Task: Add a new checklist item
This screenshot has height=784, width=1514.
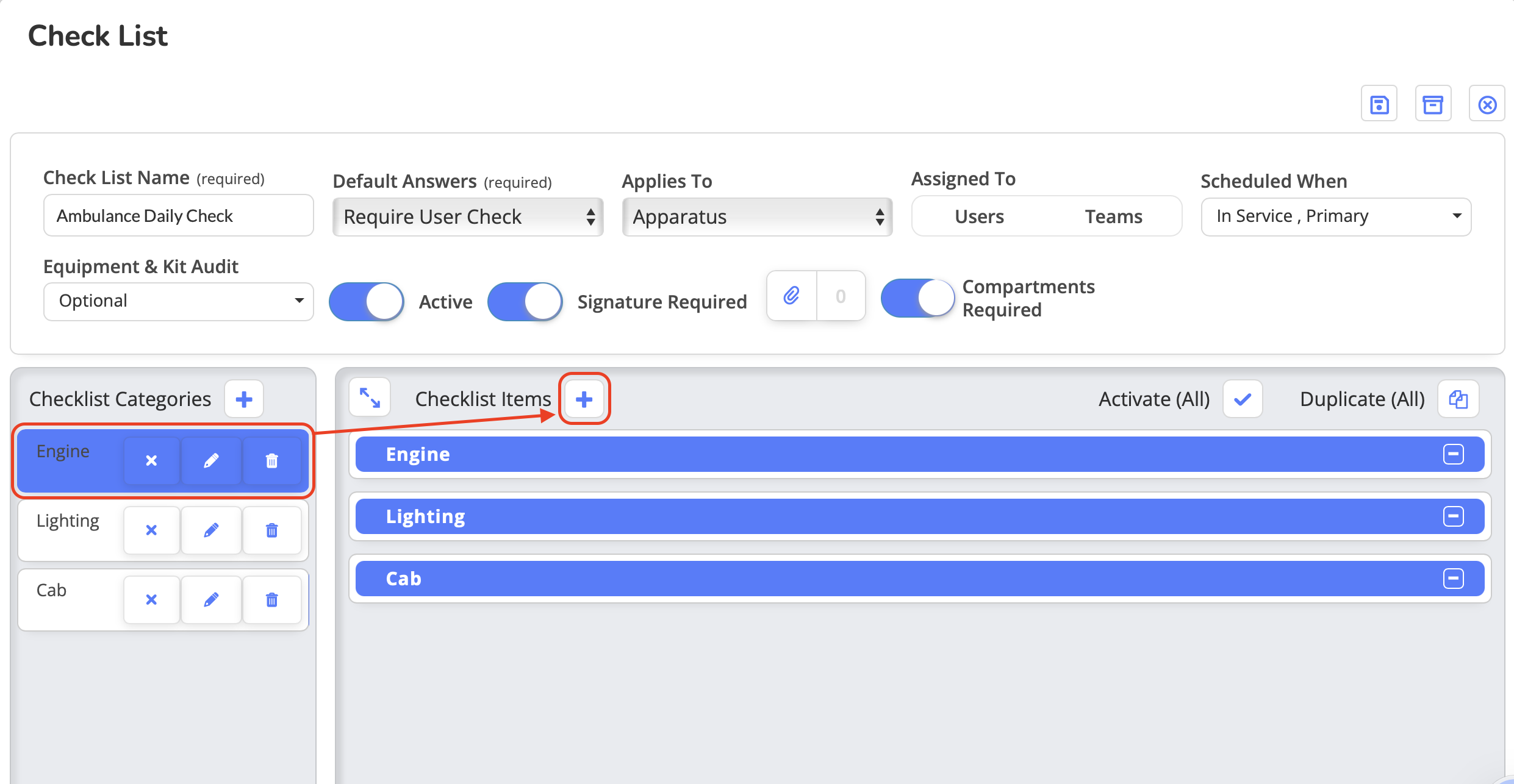Action: pos(584,399)
